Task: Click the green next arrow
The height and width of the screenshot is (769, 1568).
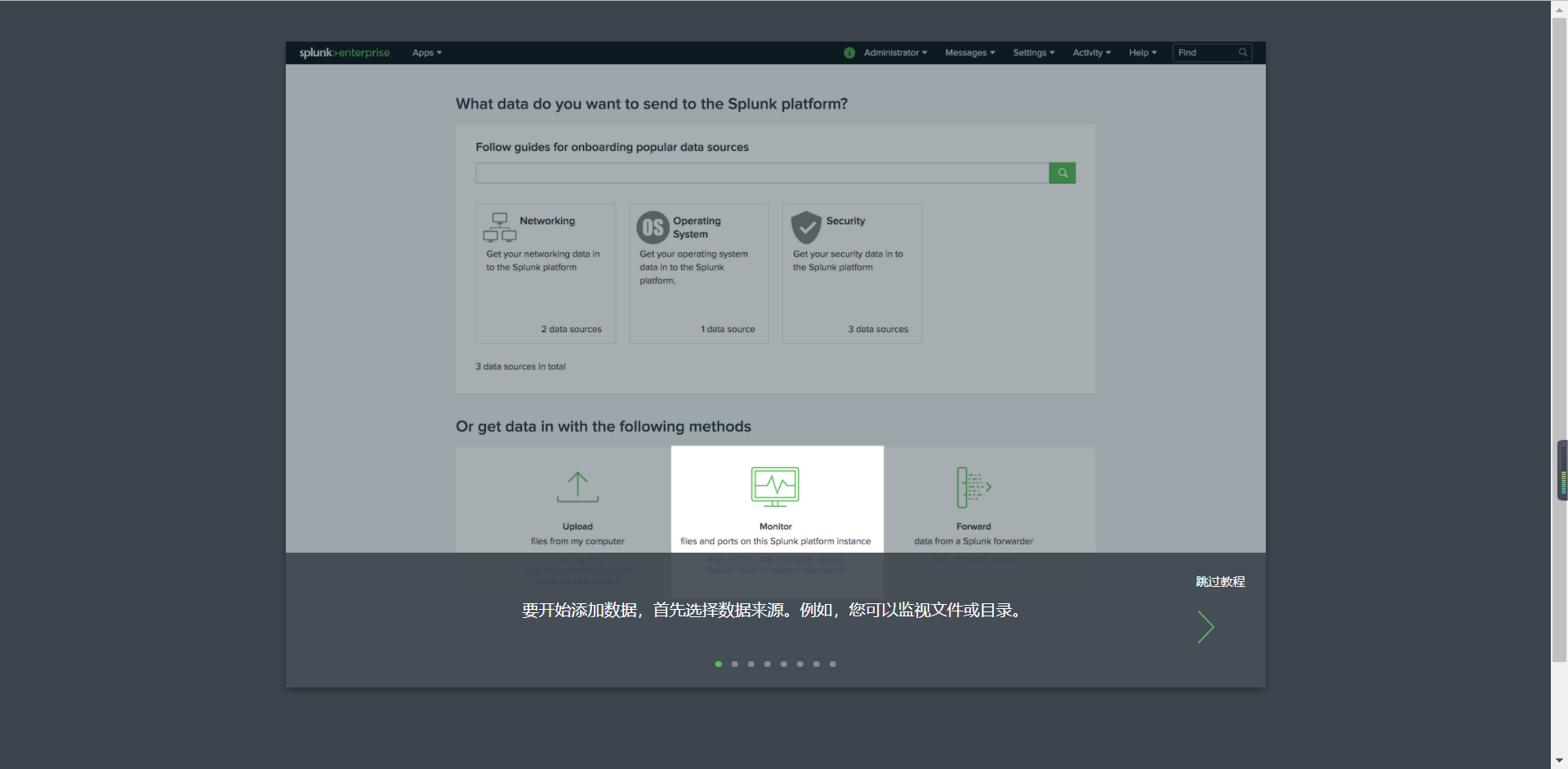Action: (x=1206, y=627)
